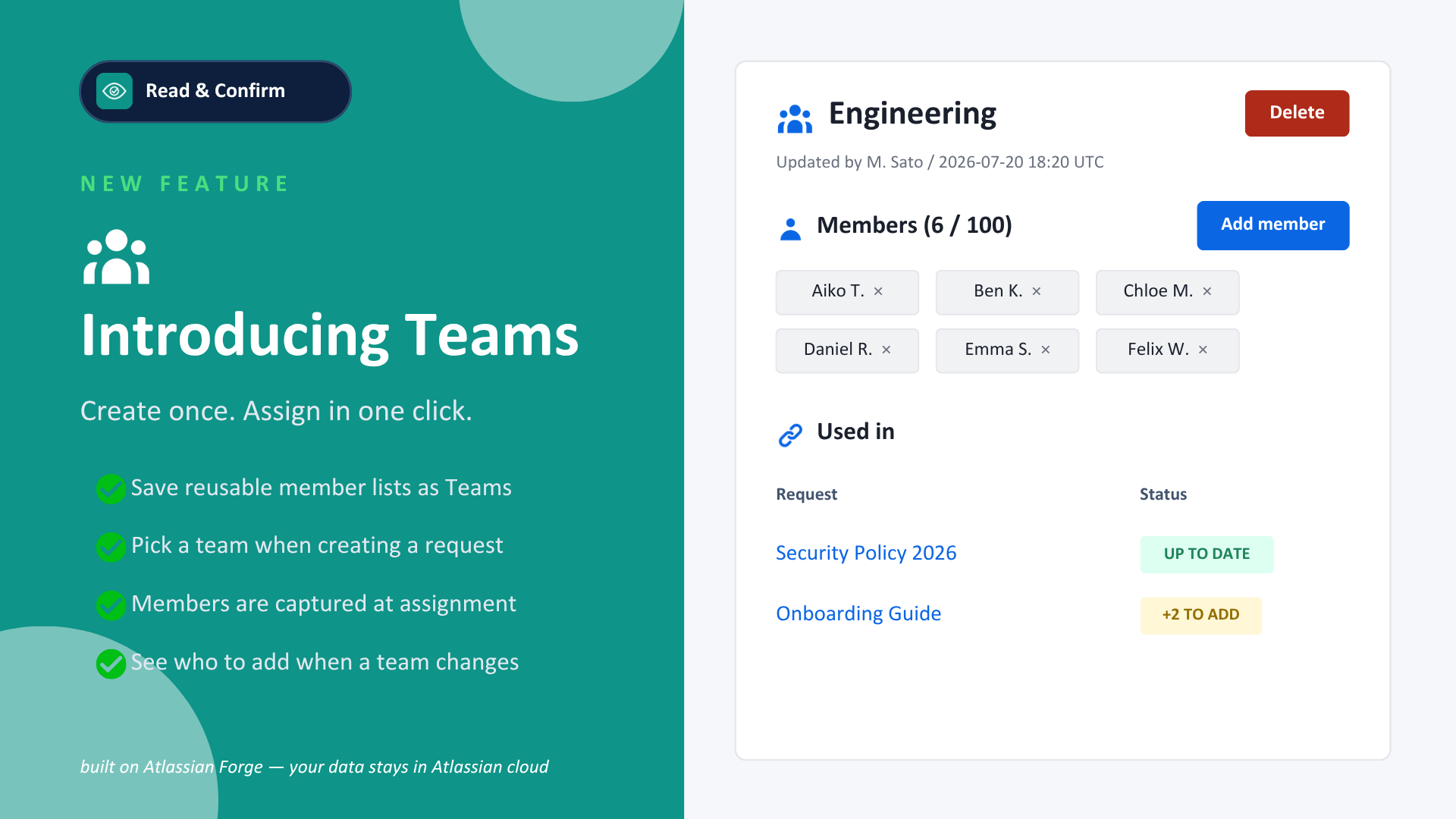Remove Daniel R. with the x icon
This screenshot has height=819, width=1456.
tap(886, 350)
